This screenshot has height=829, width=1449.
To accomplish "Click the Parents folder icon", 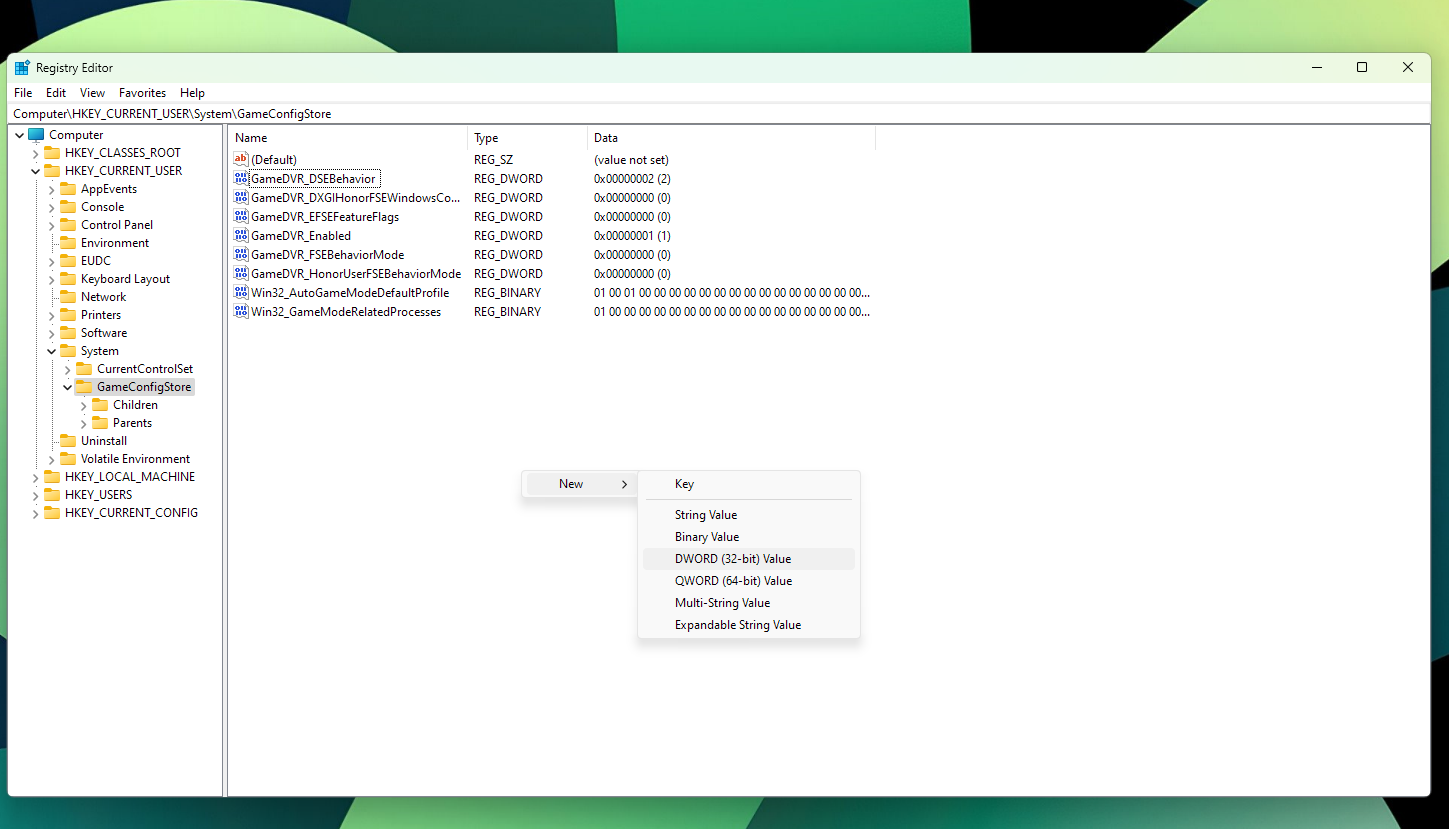I will pos(100,423).
